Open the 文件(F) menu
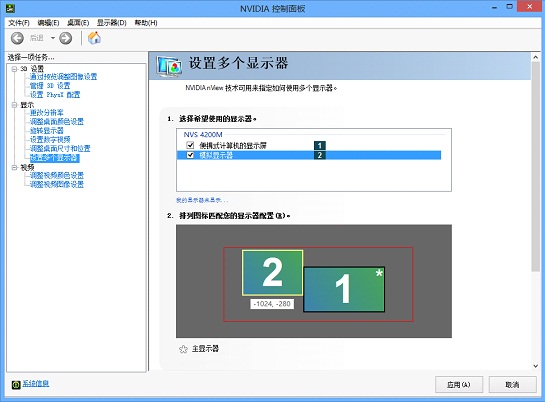Viewport: 545px width, 402px height. [x=19, y=23]
